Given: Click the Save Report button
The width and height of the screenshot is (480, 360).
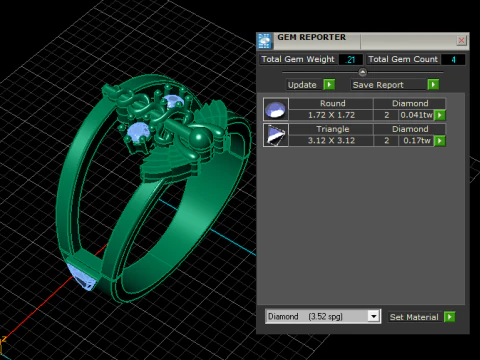Looking at the screenshot, I should pos(389,85).
